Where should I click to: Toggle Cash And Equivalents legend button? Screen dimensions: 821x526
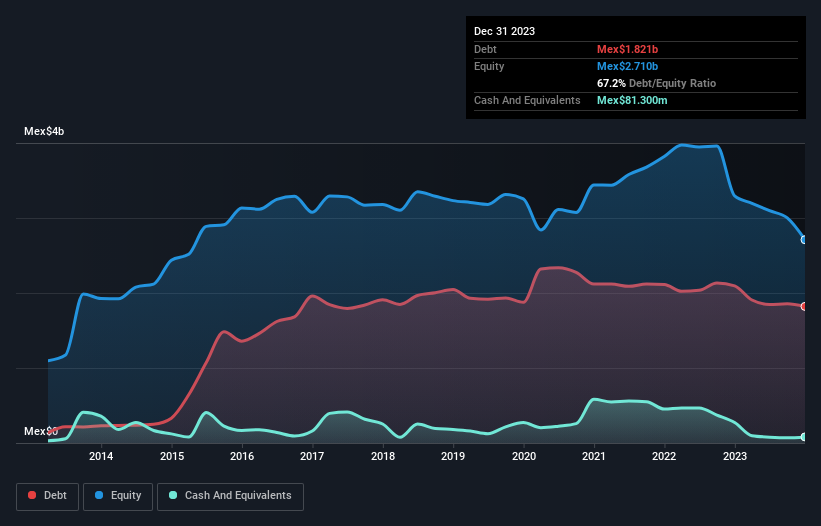[230, 497]
